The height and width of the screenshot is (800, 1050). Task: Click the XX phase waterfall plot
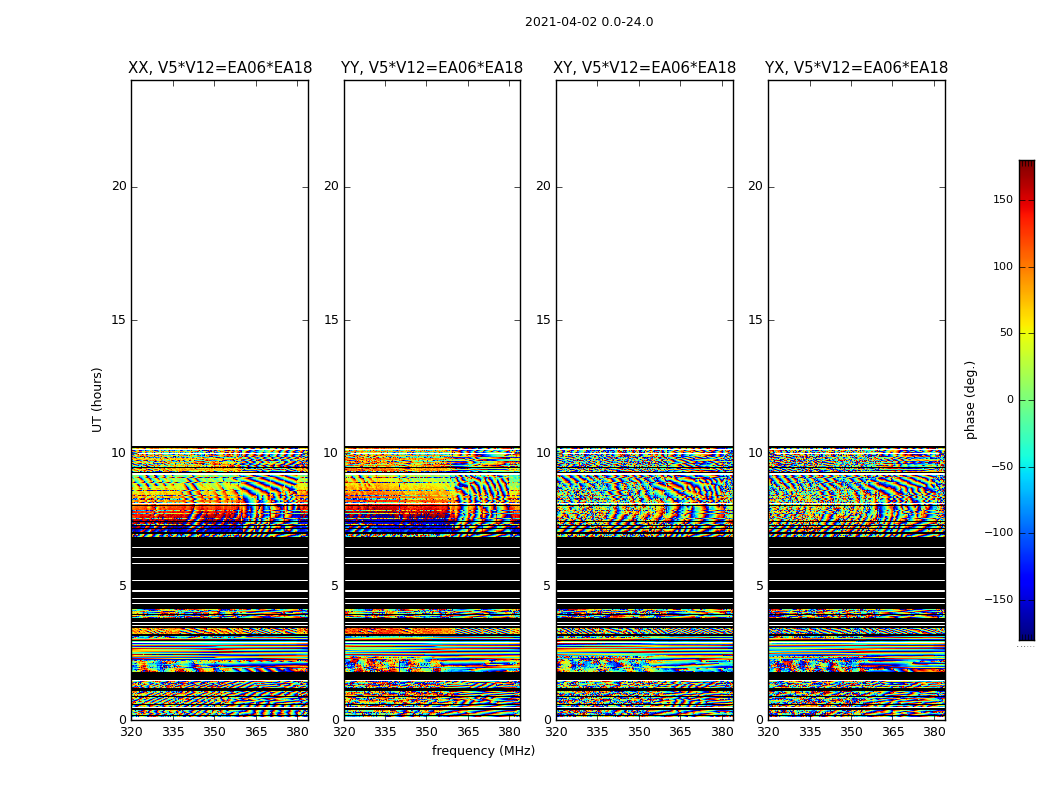220,400
